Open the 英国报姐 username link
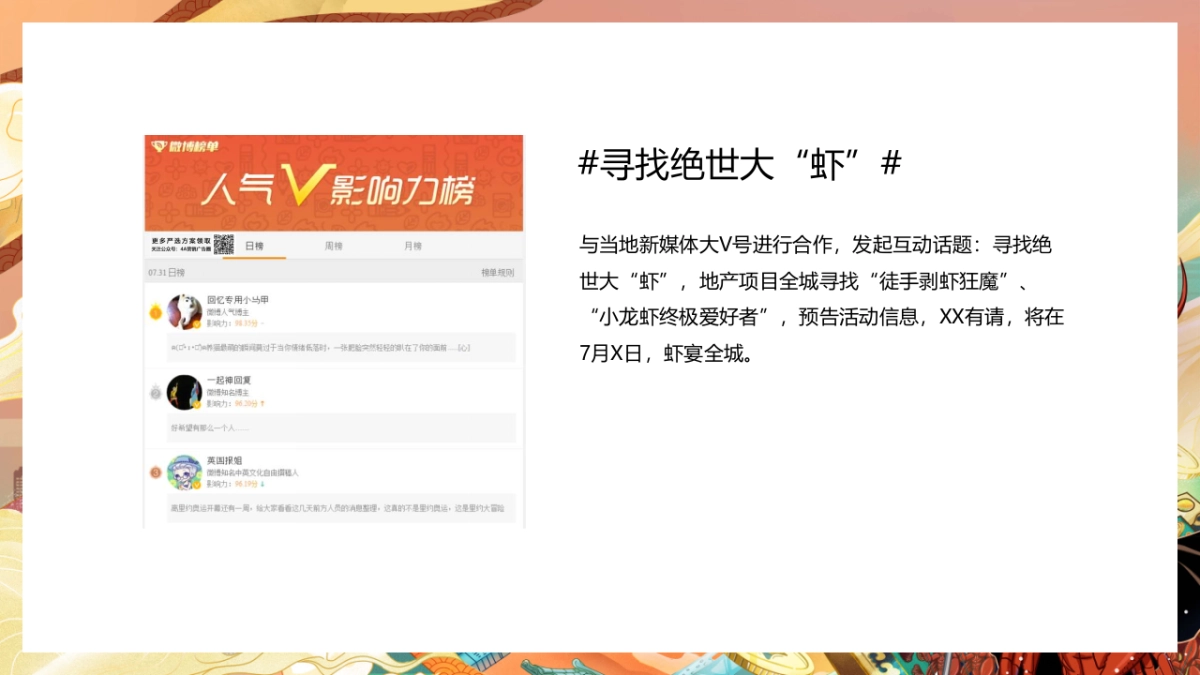 pyautogui.click(x=224, y=460)
